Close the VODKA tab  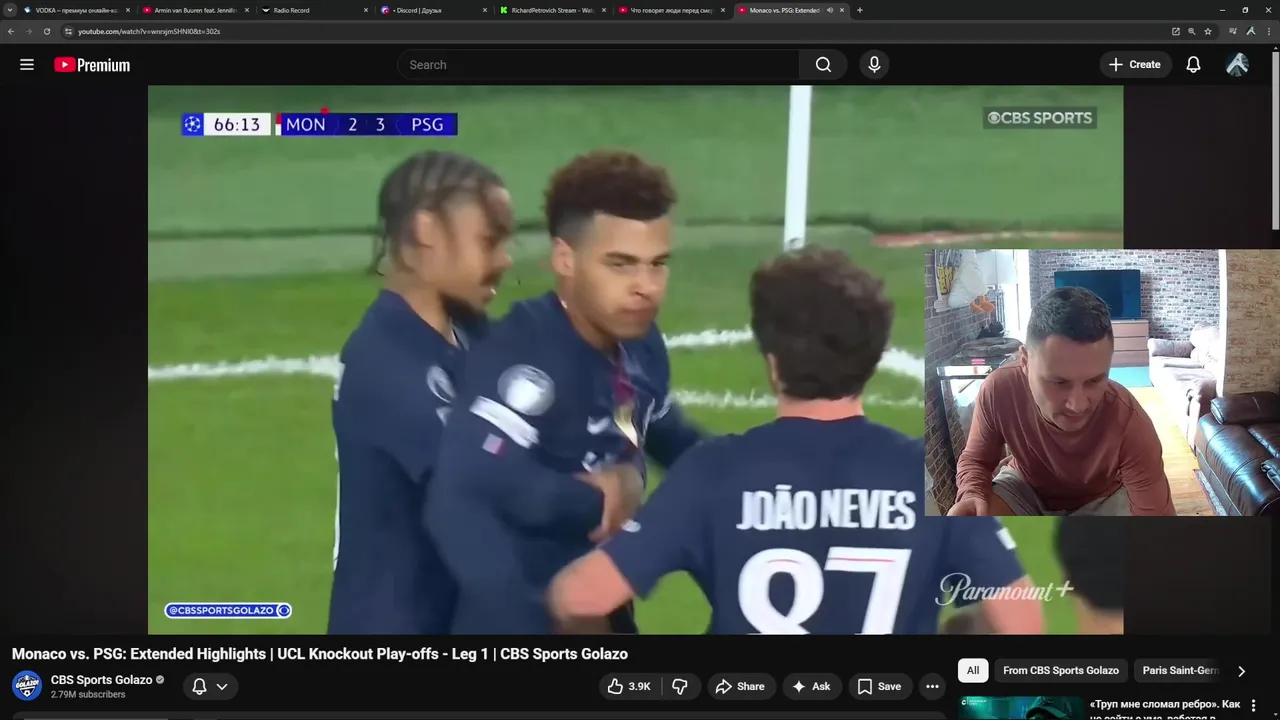point(128,10)
